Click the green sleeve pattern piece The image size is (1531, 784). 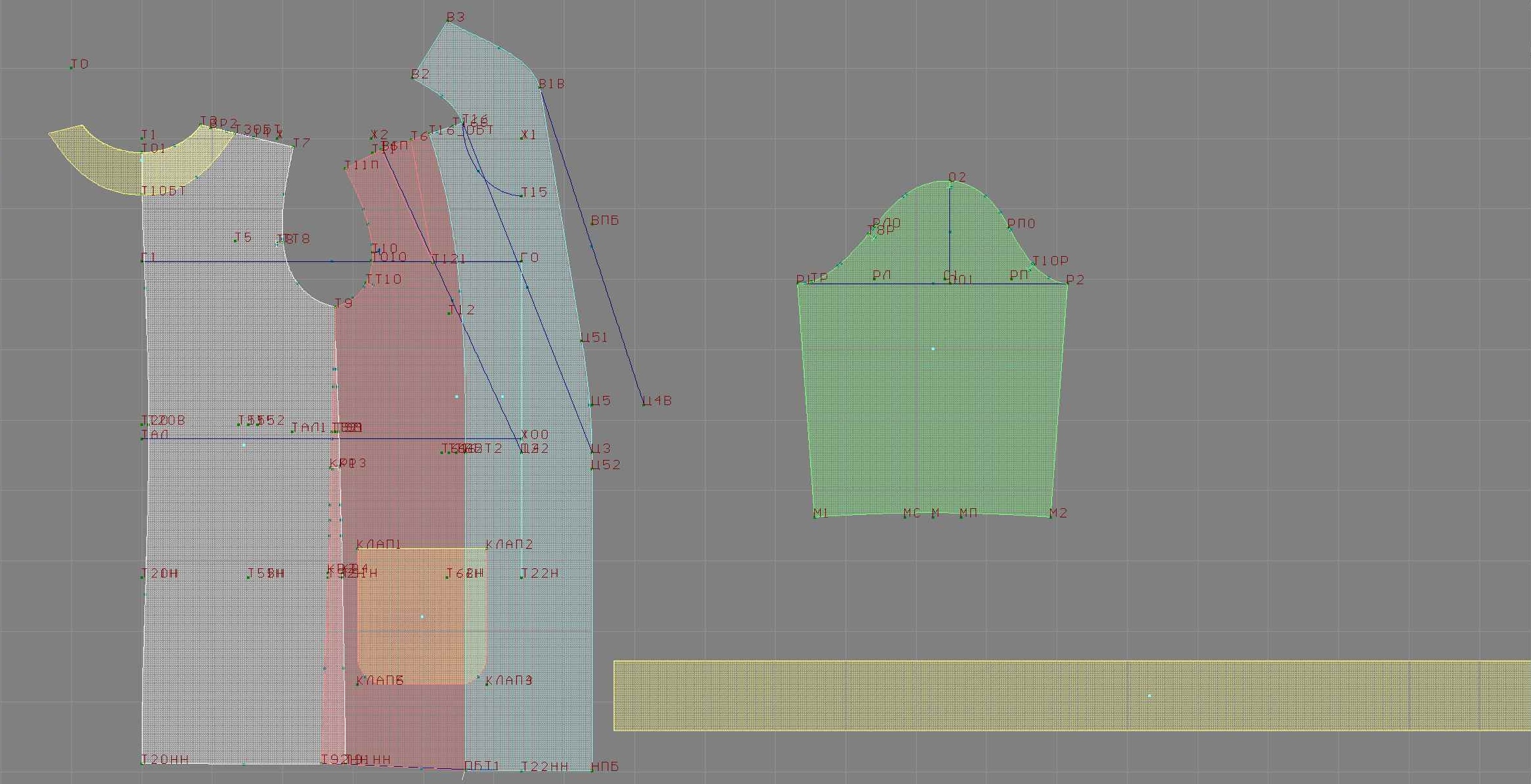pyautogui.click(x=932, y=392)
